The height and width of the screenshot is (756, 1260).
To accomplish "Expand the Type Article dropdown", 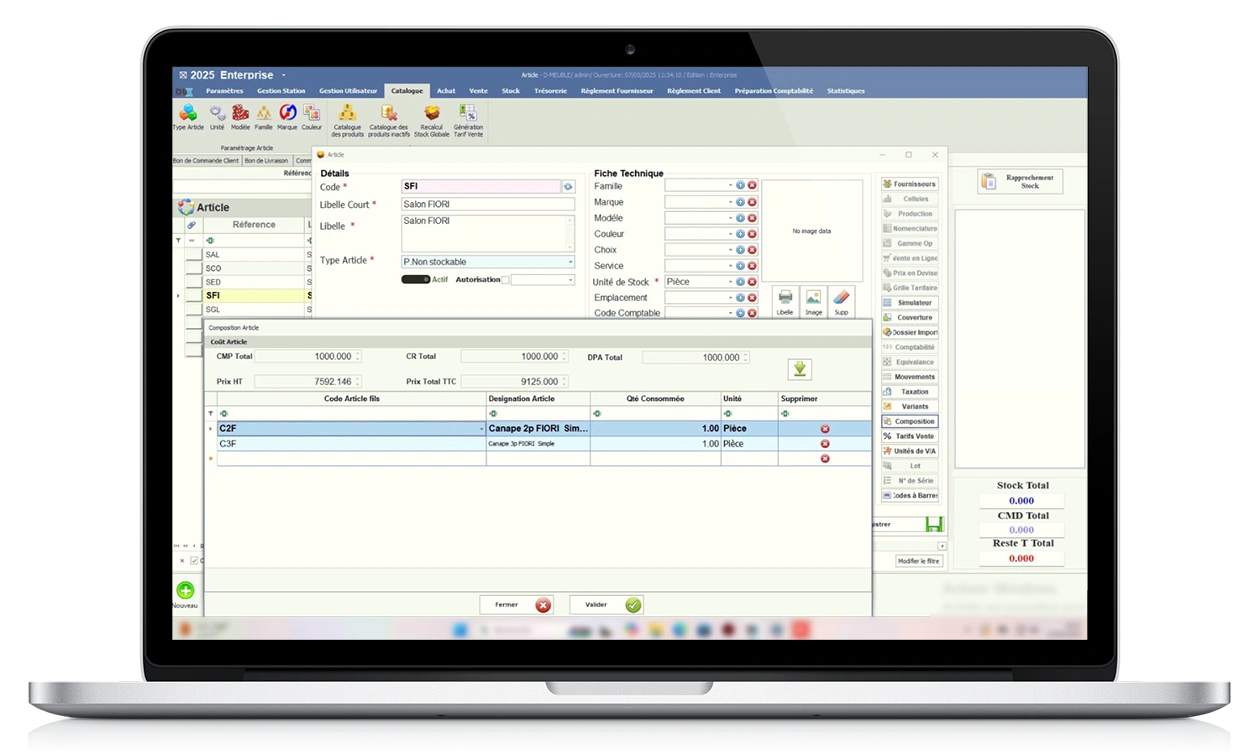I will 571,262.
